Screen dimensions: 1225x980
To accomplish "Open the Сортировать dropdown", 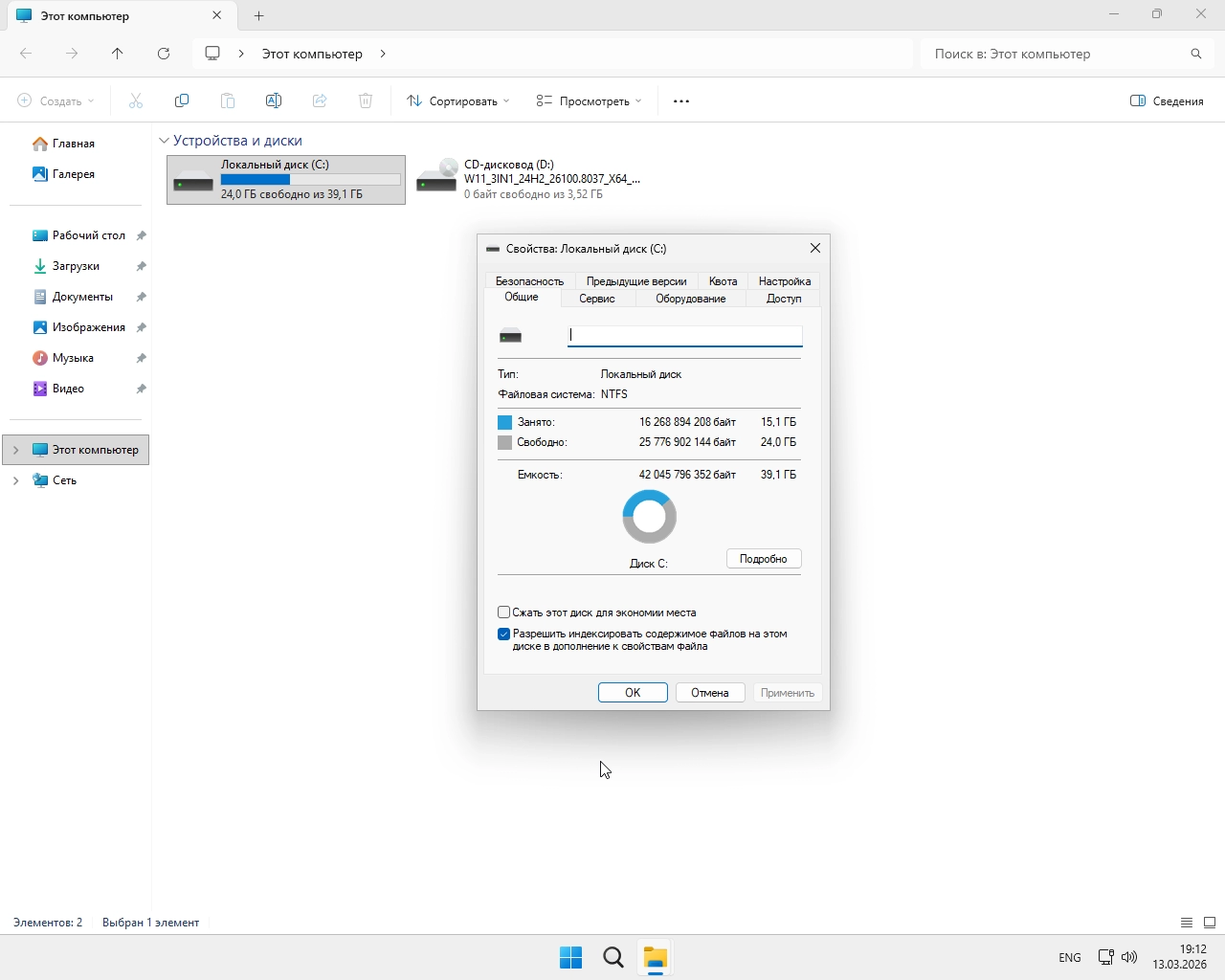I will click(x=458, y=100).
